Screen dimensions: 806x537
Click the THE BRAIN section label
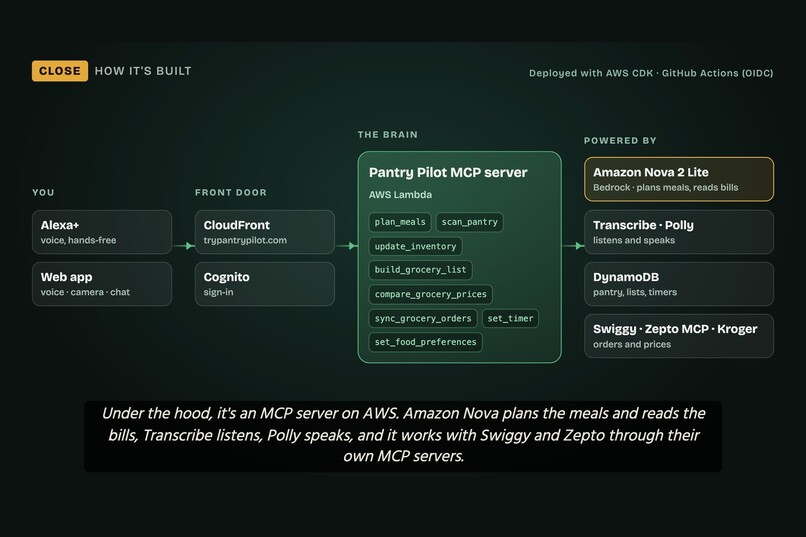[388, 135]
